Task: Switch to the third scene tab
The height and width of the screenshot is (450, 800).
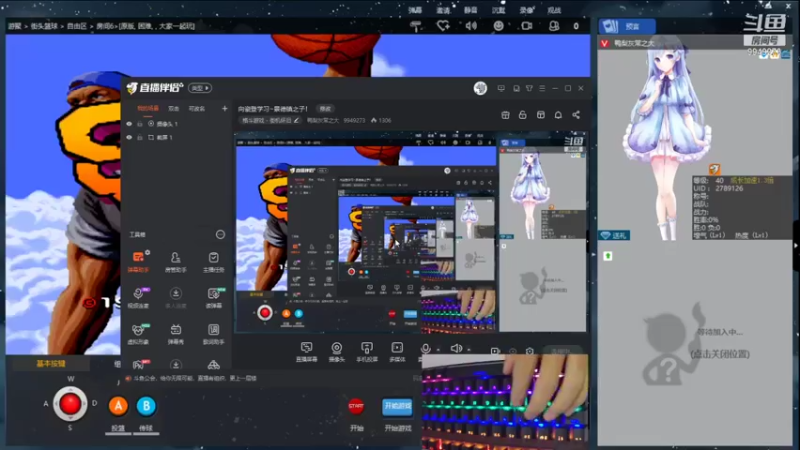Action: [x=197, y=109]
